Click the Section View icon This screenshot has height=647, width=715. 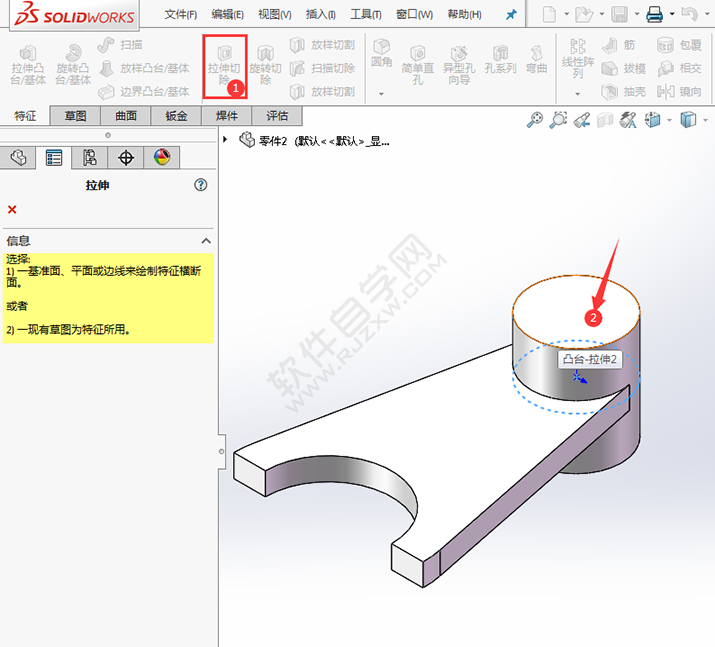click(605, 120)
